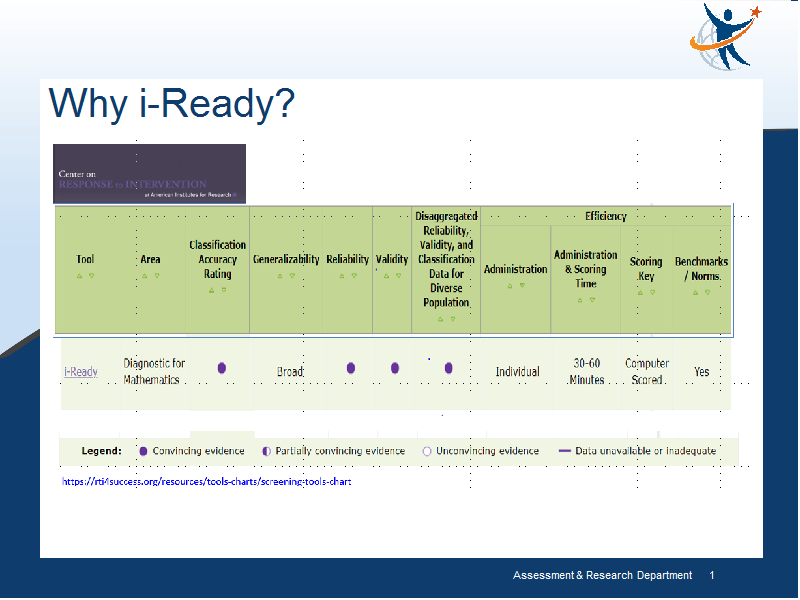
Task: Click the Computer Scored cell
Action: click(647, 371)
